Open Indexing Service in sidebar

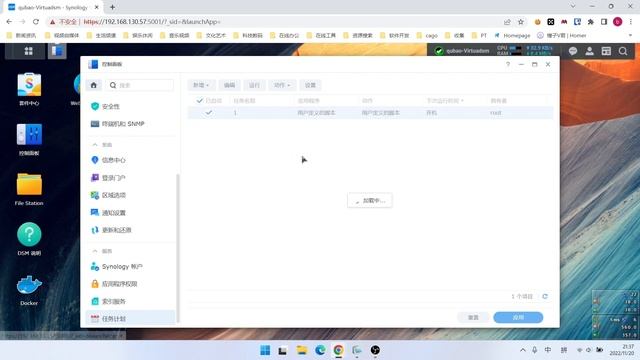(113, 301)
